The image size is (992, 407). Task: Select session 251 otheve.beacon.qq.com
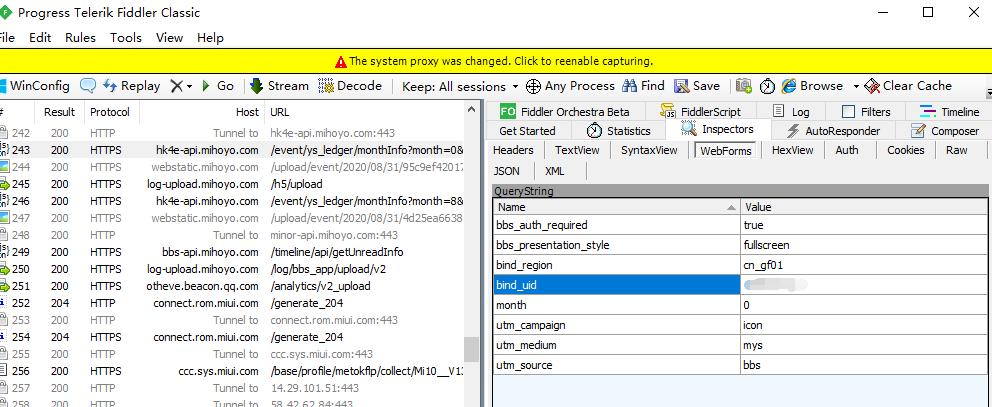232,286
